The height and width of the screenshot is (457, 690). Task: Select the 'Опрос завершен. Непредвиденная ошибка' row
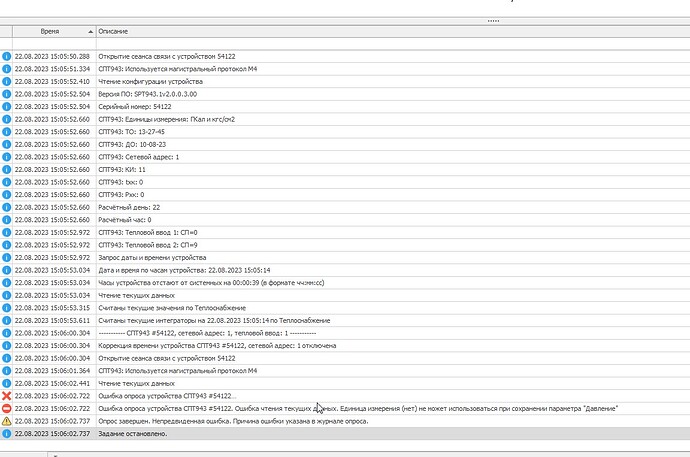tap(250, 421)
